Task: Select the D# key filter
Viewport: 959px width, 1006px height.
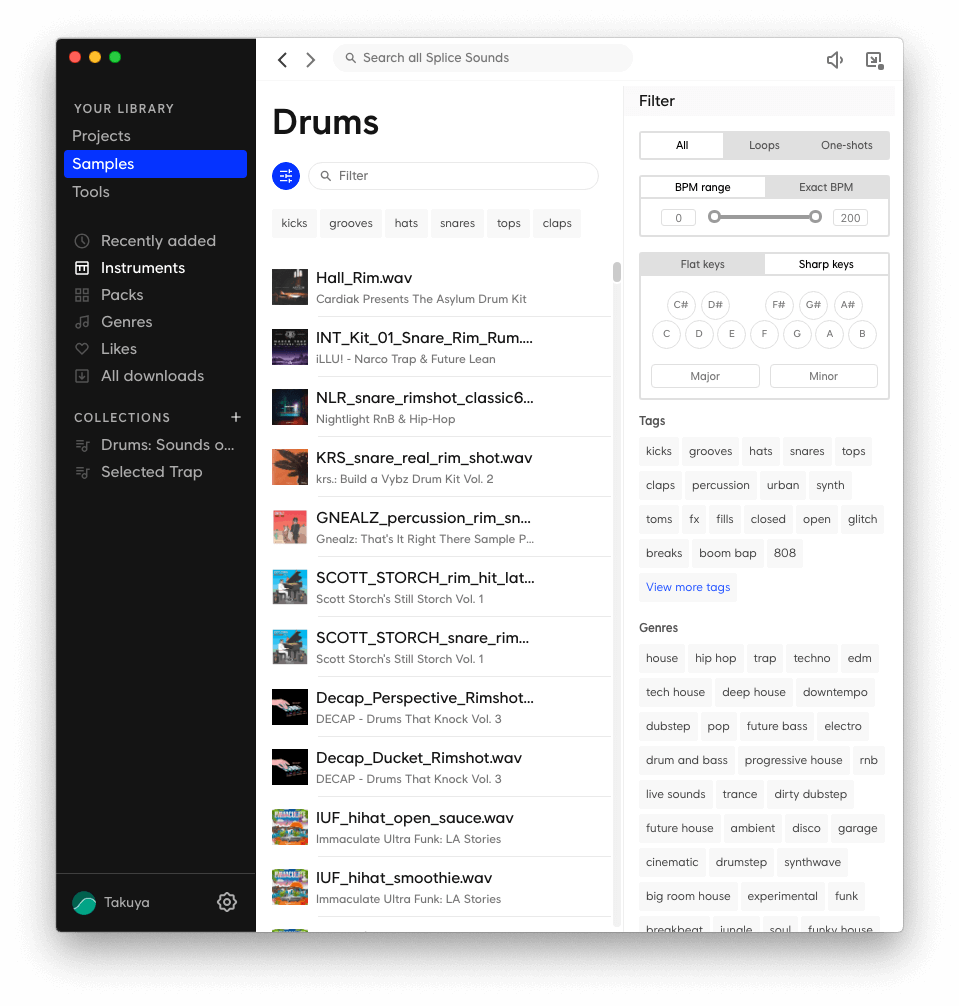Action: [x=714, y=305]
